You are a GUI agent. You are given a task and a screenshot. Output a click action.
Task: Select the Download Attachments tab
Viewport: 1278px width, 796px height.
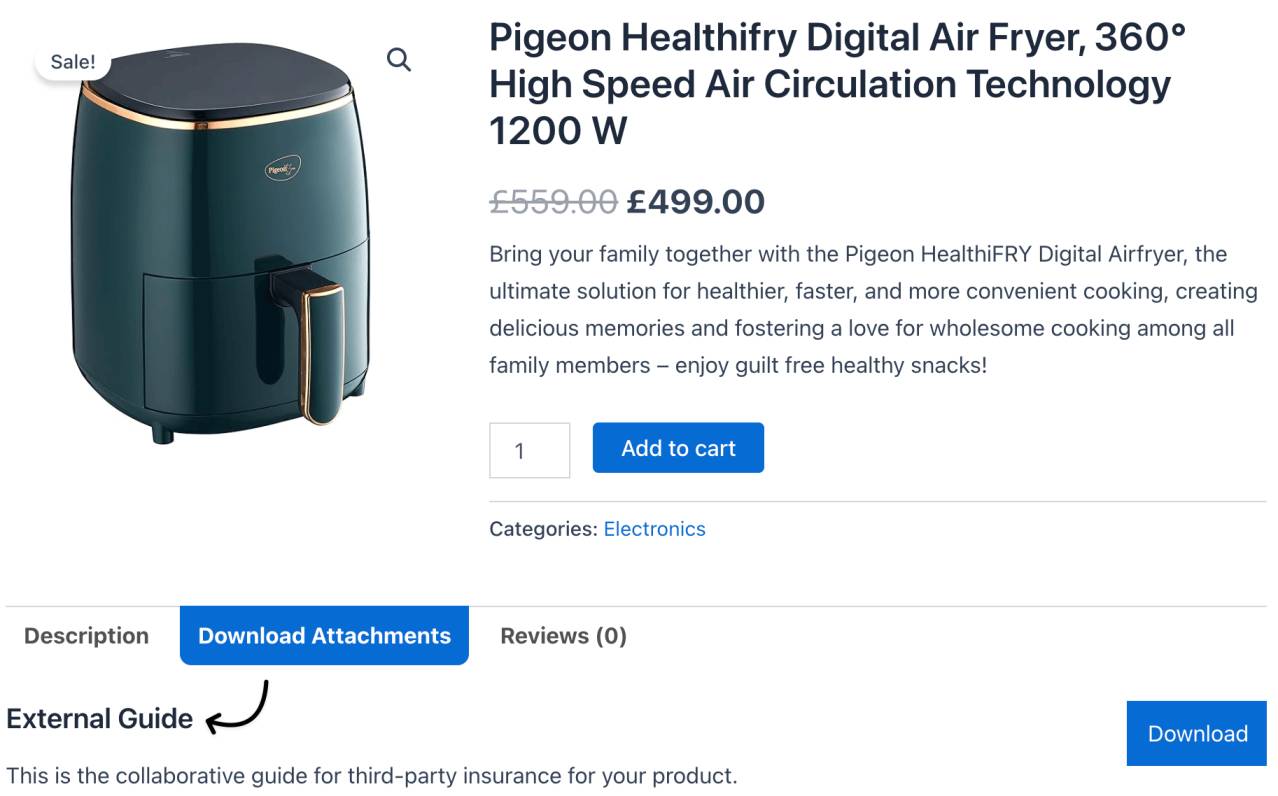coord(324,636)
